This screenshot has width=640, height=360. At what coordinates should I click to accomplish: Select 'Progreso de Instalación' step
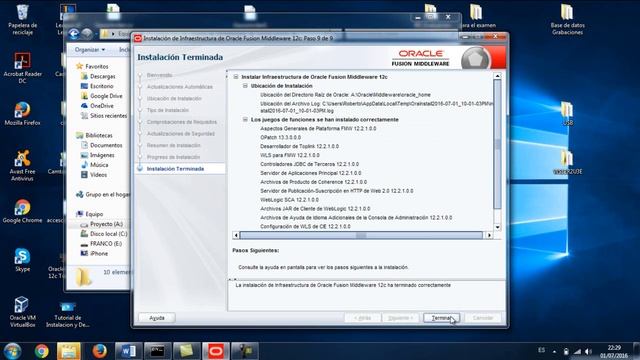coord(173,157)
